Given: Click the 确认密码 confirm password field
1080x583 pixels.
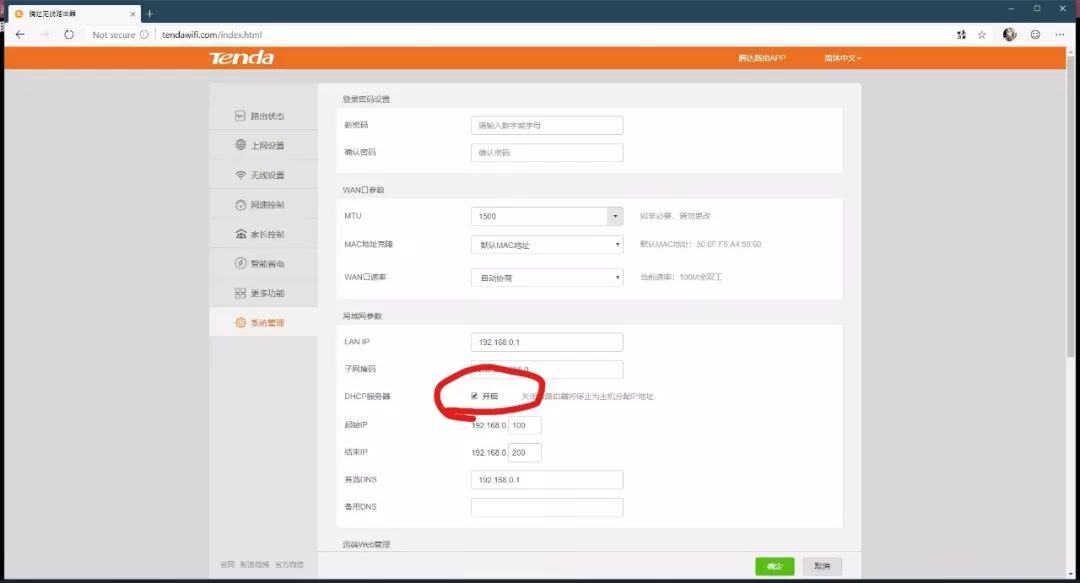Looking at the screenshot, I should pos(547,152).
